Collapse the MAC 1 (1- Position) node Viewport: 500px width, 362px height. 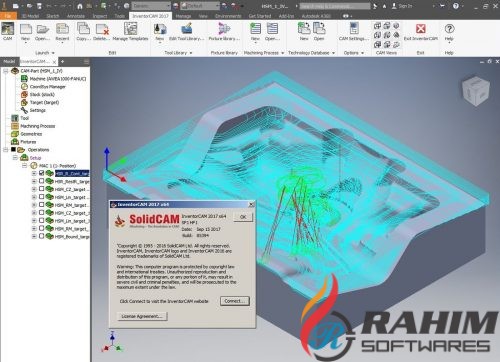coord(24,166)
